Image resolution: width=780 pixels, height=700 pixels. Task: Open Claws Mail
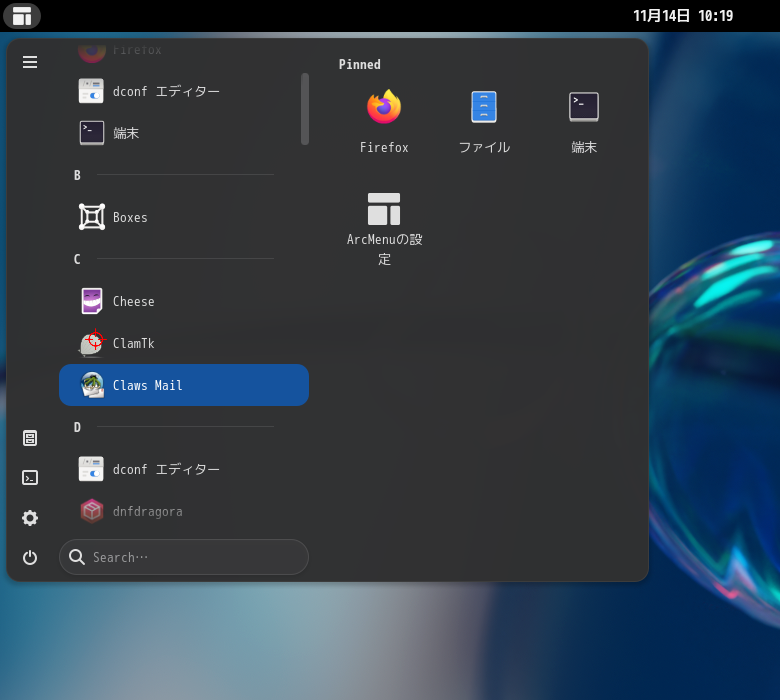[x=184, y=385]
